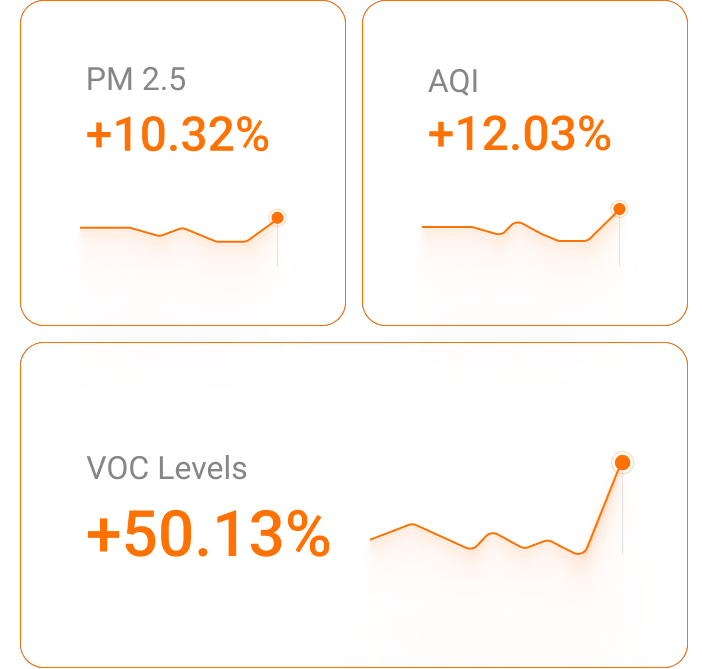Click the +50.13% value

coord(208,535)
